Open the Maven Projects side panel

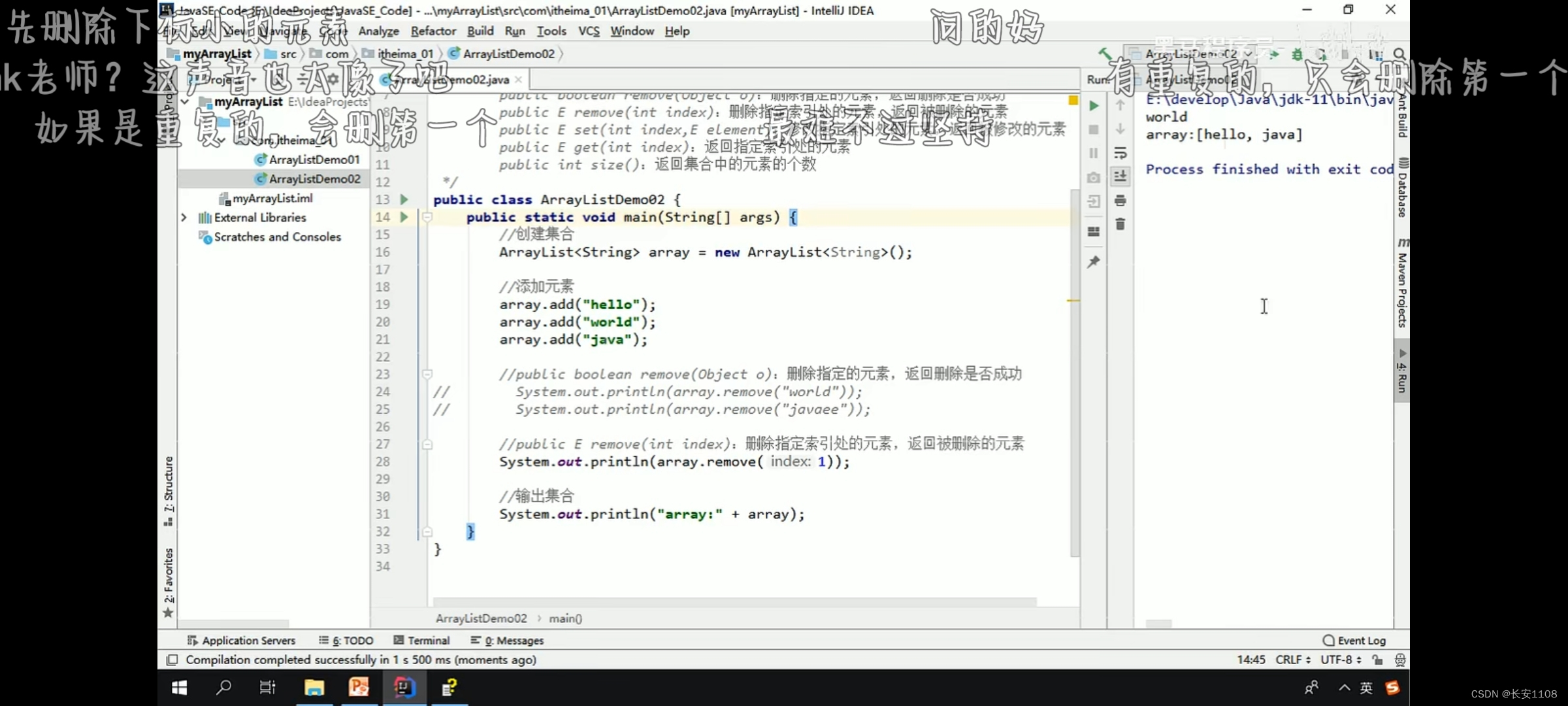[1402, 282]
